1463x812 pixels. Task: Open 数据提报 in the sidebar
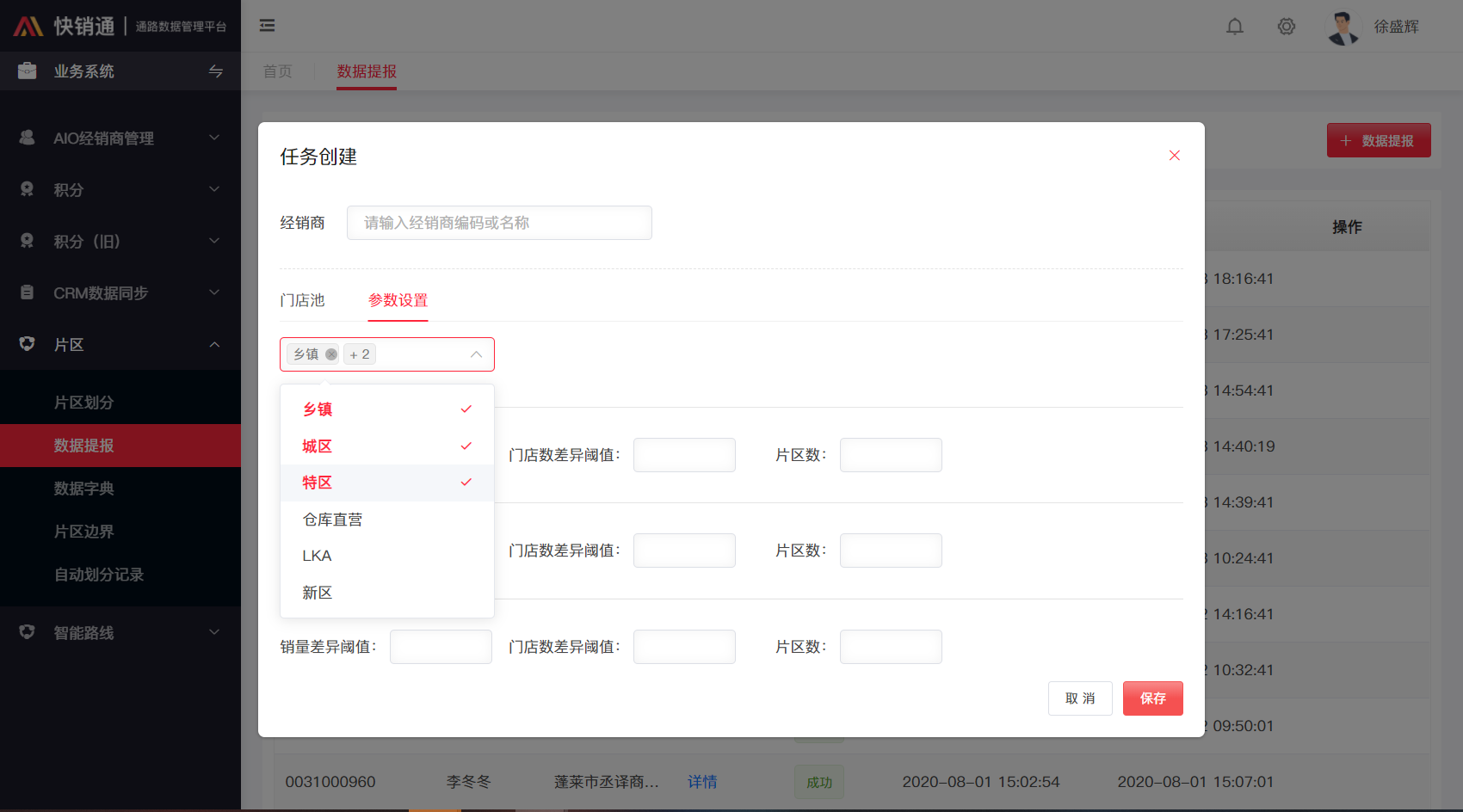tap(120, 446)
